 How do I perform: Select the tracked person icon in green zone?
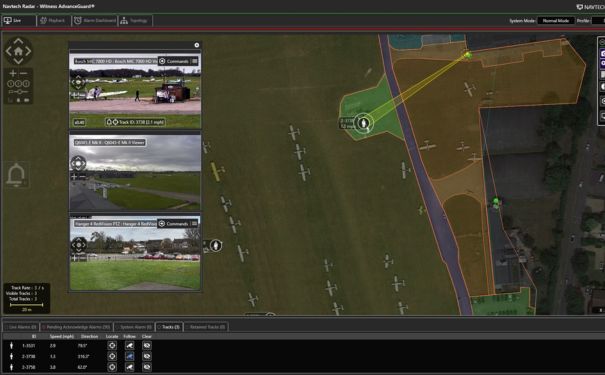coord(363,123)
